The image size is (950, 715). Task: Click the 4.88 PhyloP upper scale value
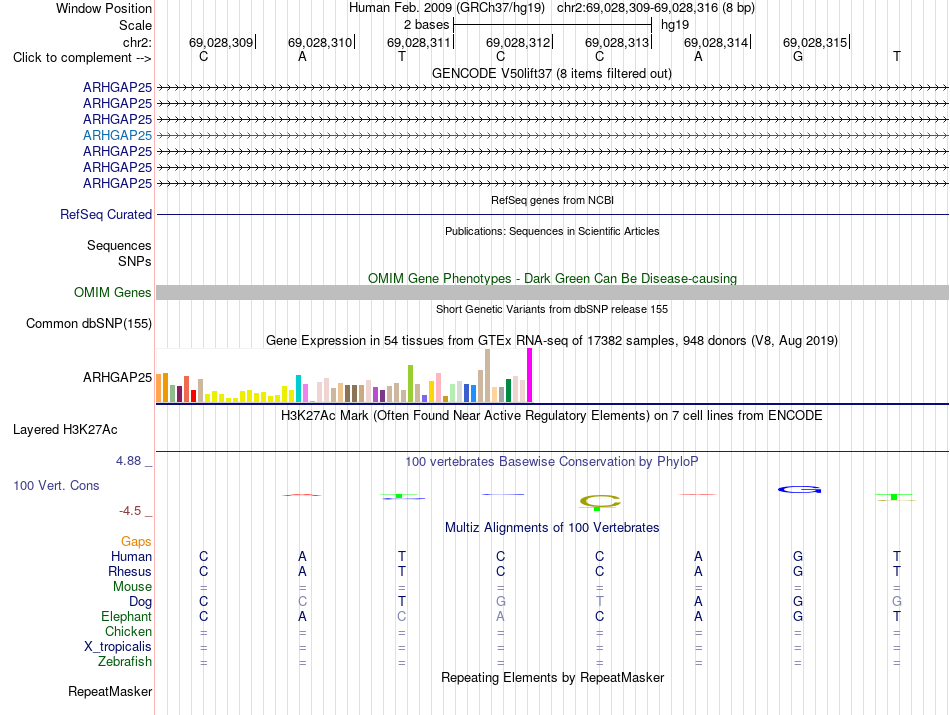click(x=128, y=461)
